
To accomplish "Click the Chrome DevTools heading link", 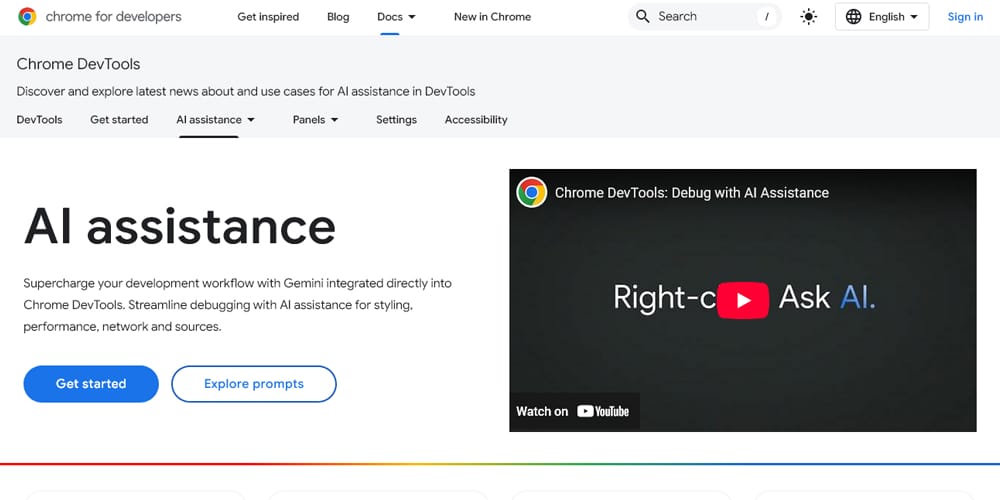I will coord(78,64).
